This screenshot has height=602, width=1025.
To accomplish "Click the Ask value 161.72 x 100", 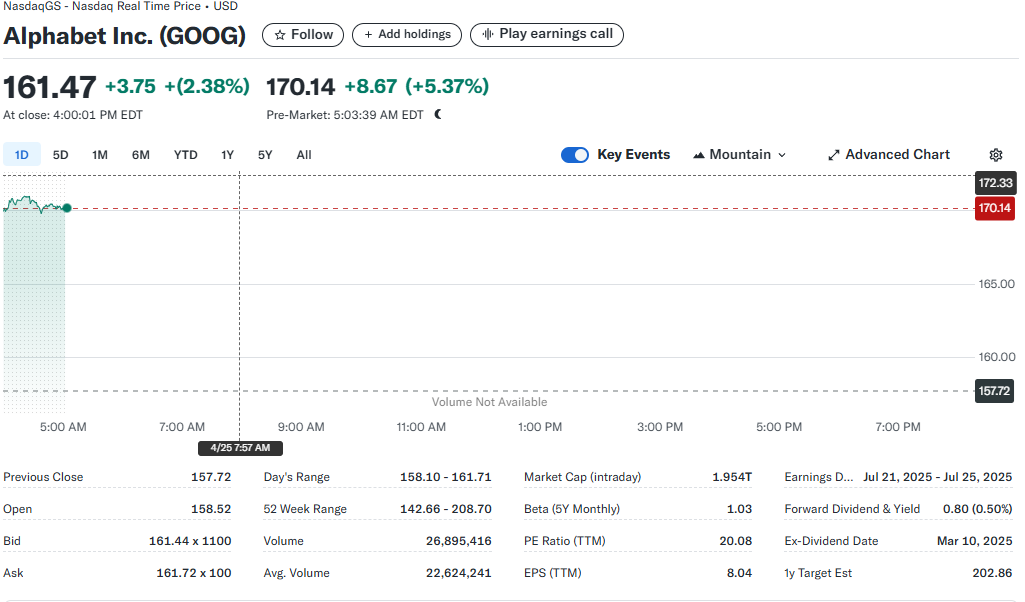I will (x=193, y=573).
